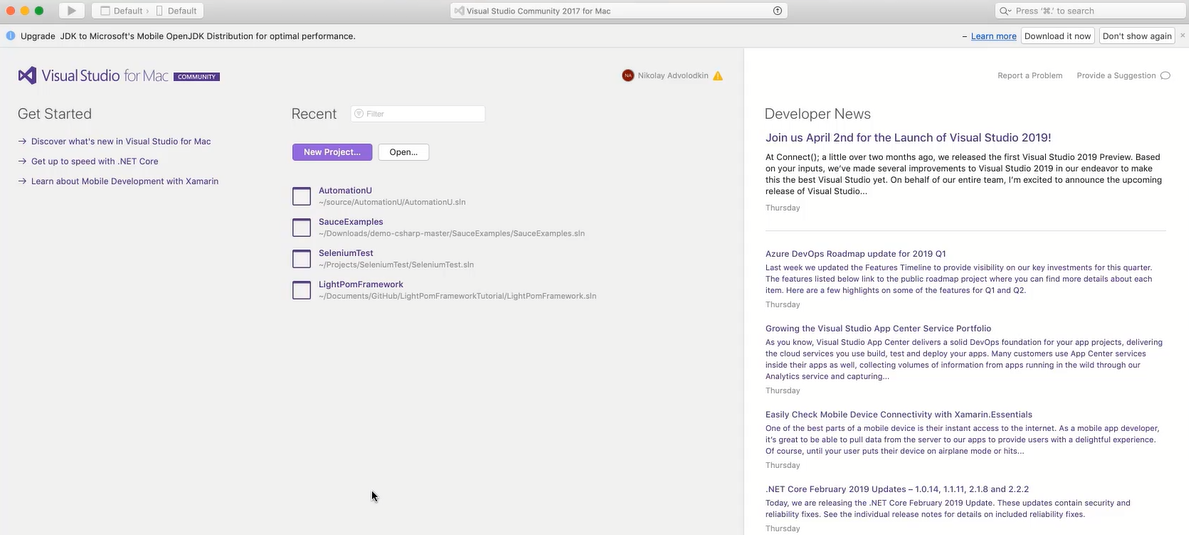
Task: Focus the global search field
Action: coord(1089,11)
